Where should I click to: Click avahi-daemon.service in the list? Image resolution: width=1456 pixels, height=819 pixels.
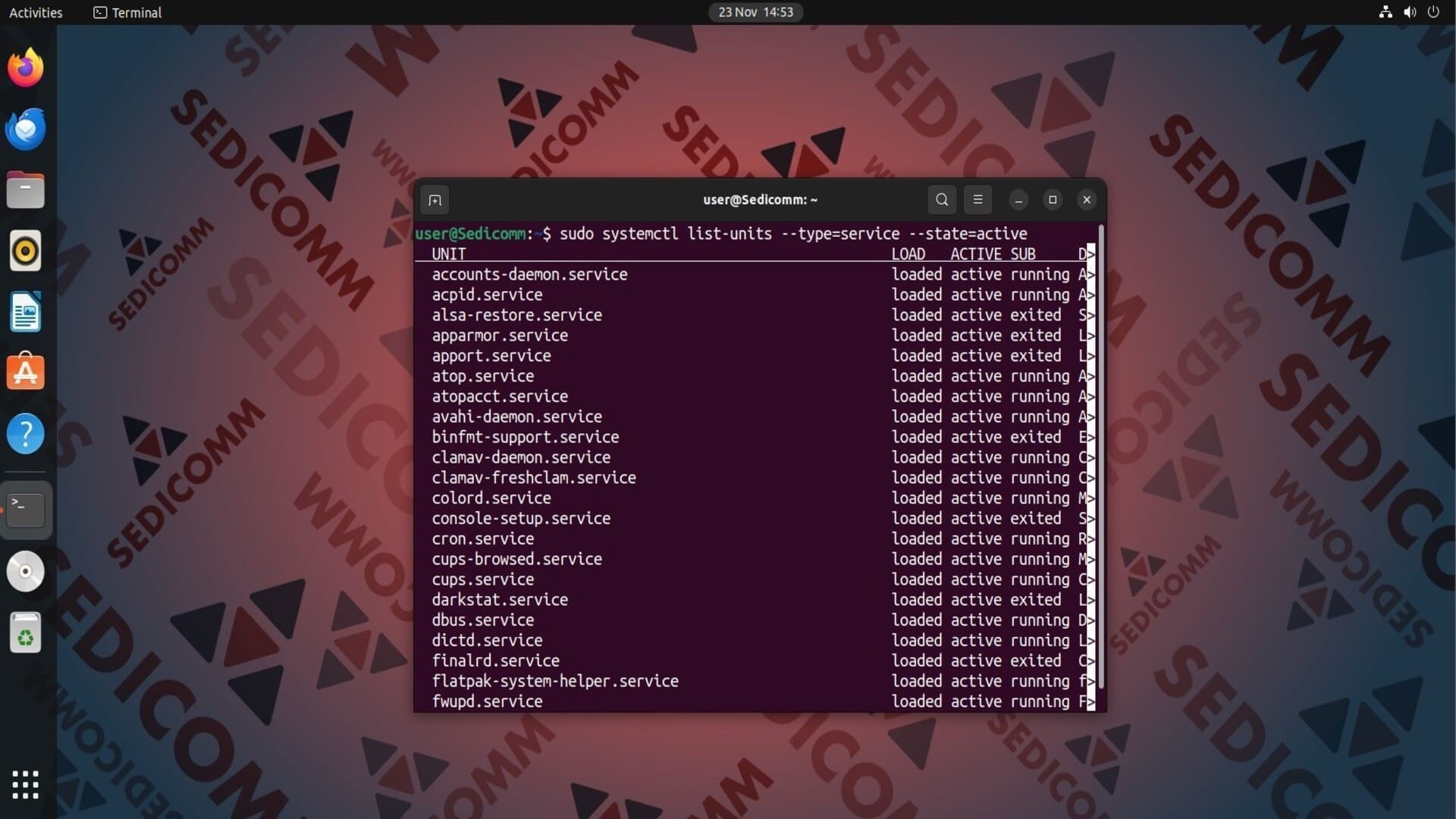tap(516, 417)
